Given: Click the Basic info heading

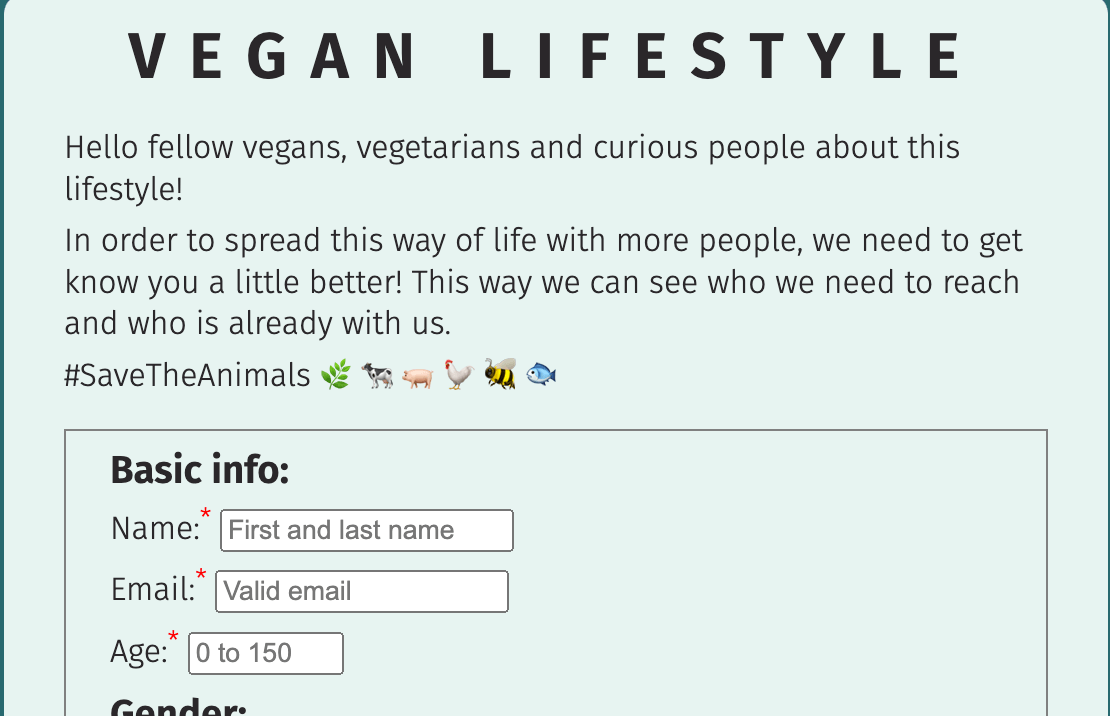Looking at the screenshot, I should point(200,470).
